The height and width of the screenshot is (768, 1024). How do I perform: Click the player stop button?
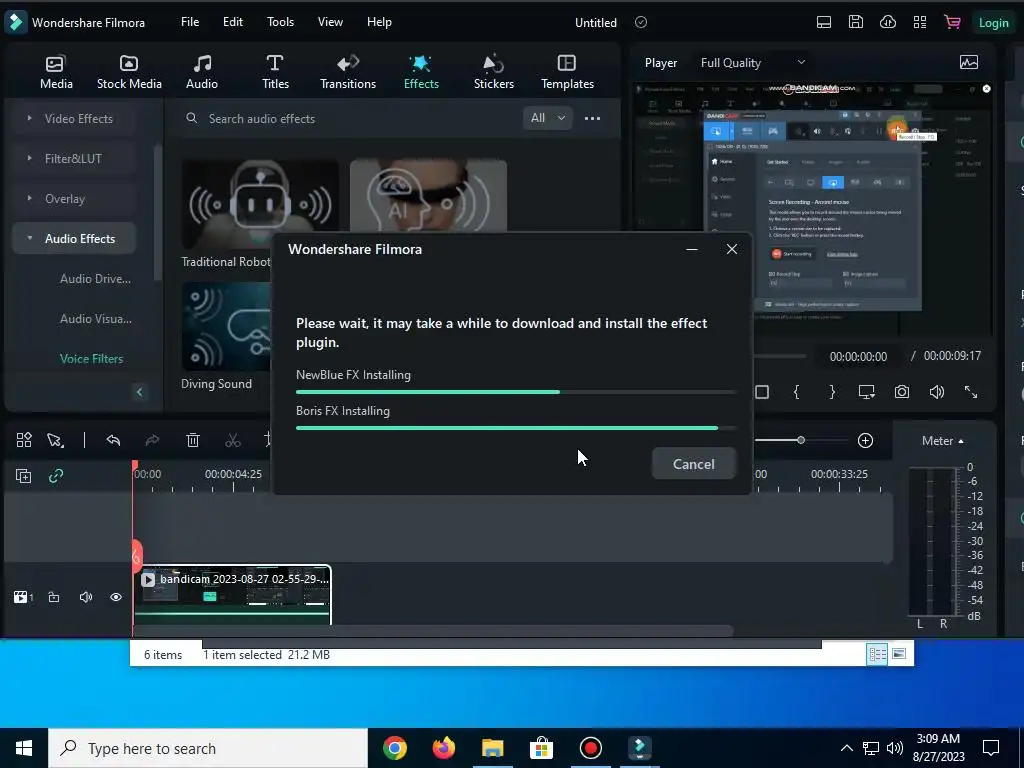[x=762, y=392]
